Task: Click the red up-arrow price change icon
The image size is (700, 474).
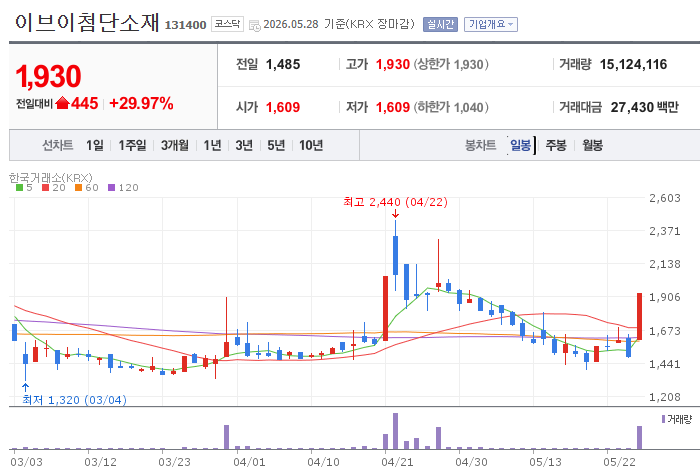Action: tap(62, 103)
